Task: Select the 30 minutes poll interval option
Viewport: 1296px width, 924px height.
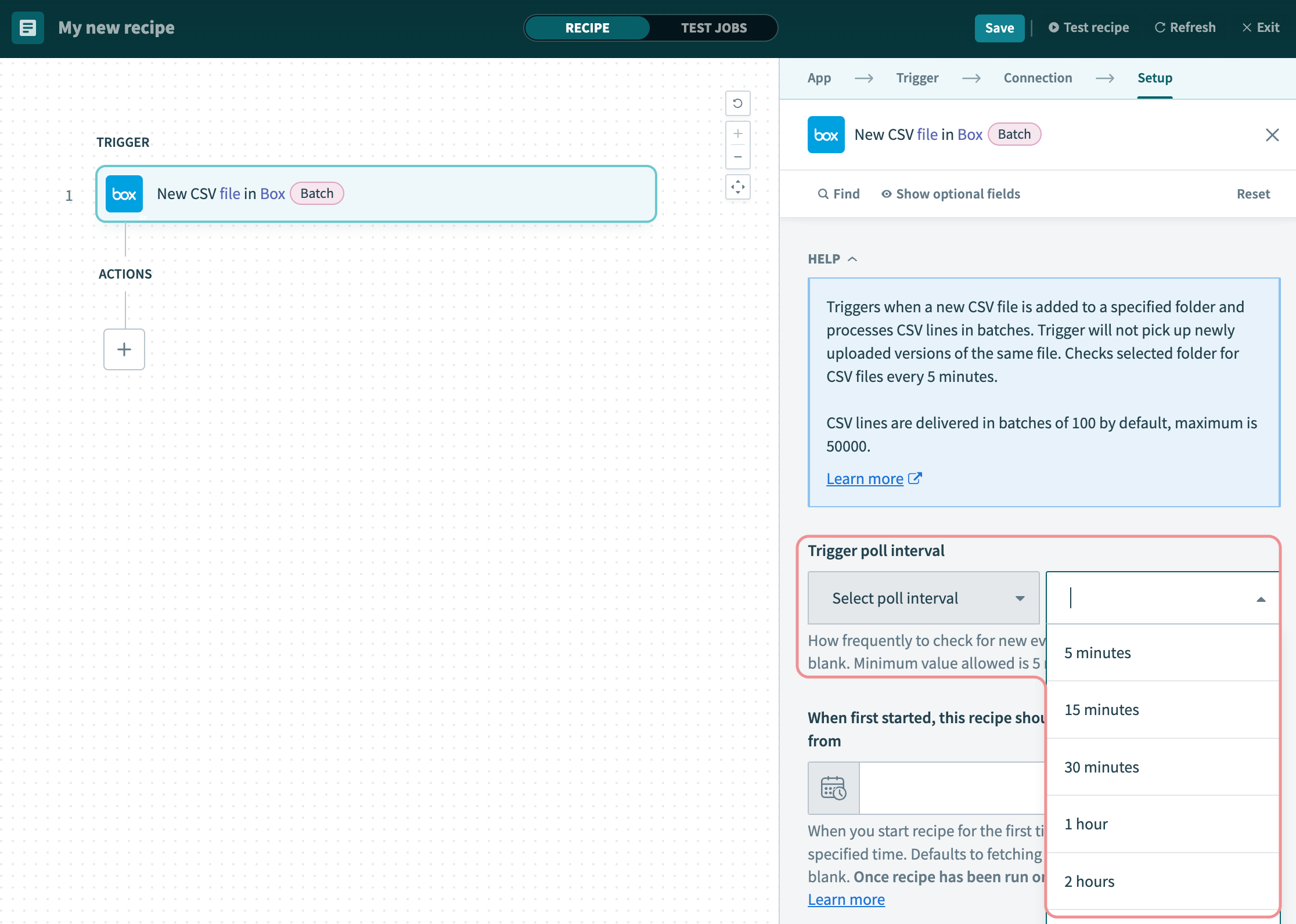Action: (x=1101, y=766)
